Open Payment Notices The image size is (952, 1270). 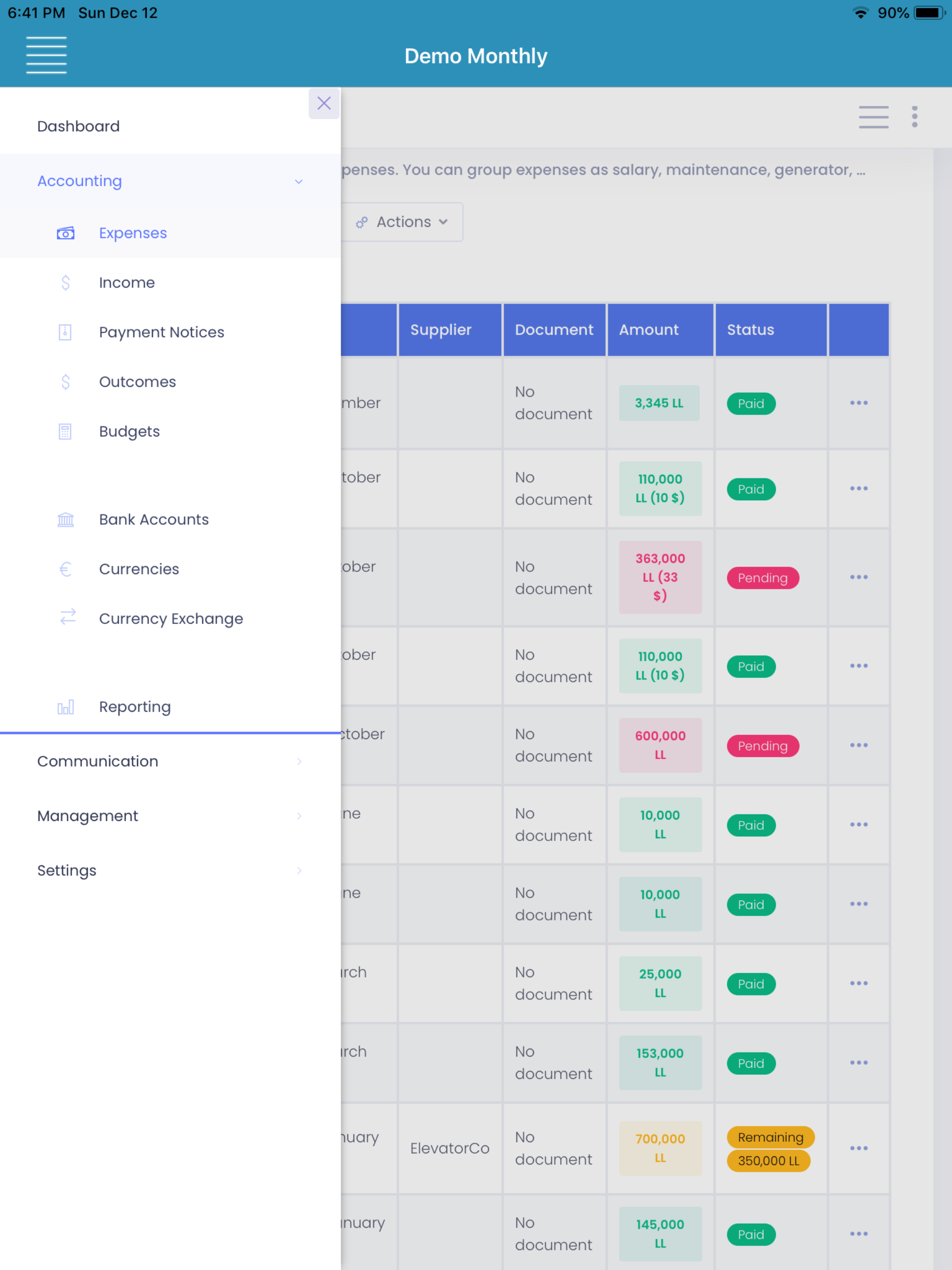170,332
